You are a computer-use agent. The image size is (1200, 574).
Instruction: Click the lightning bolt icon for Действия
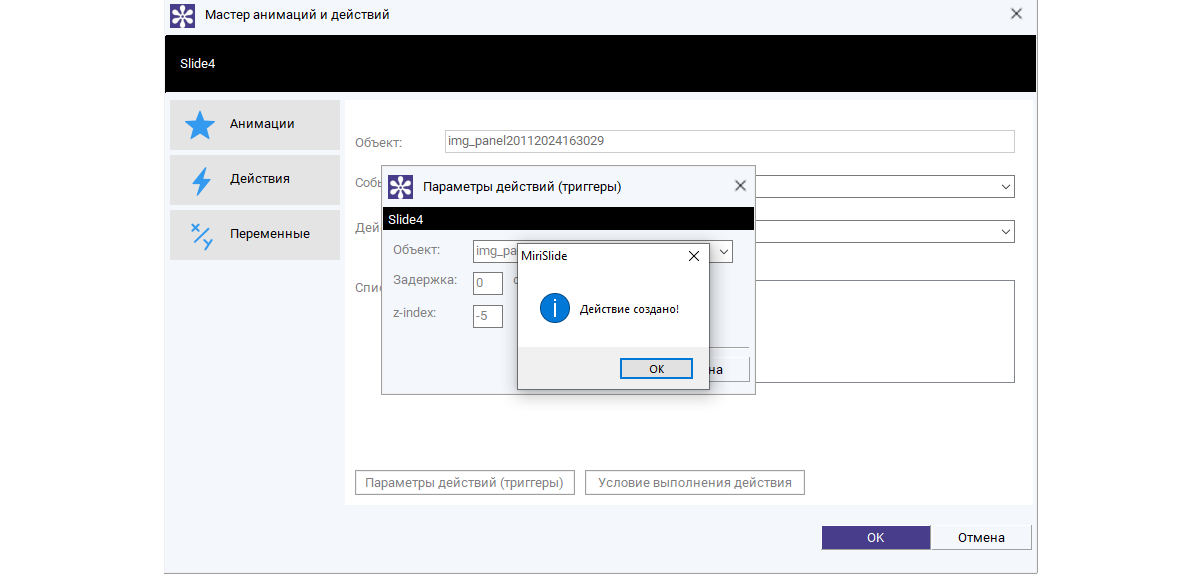coord(201,180)
